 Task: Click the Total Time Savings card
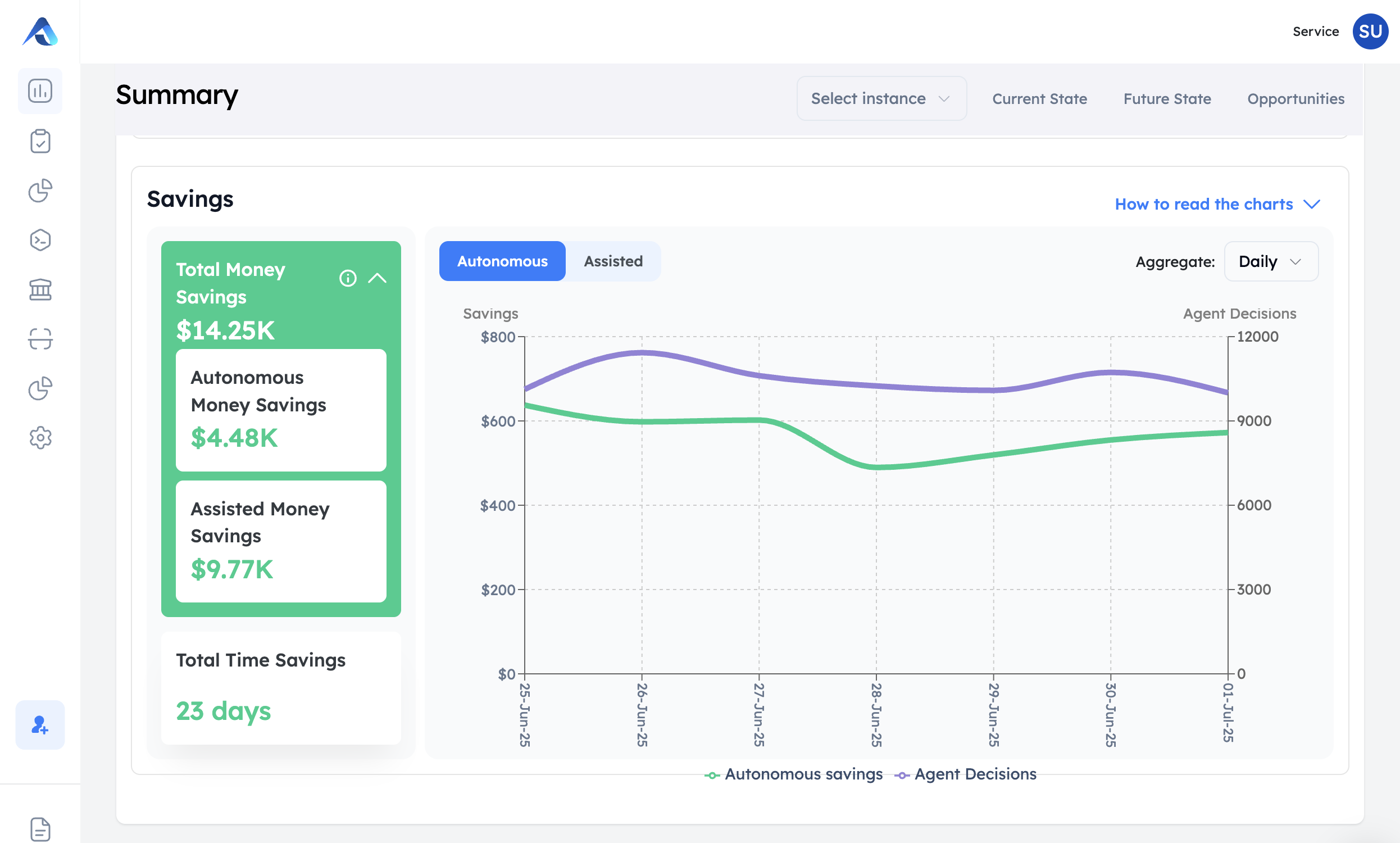[x=281, y=688]
